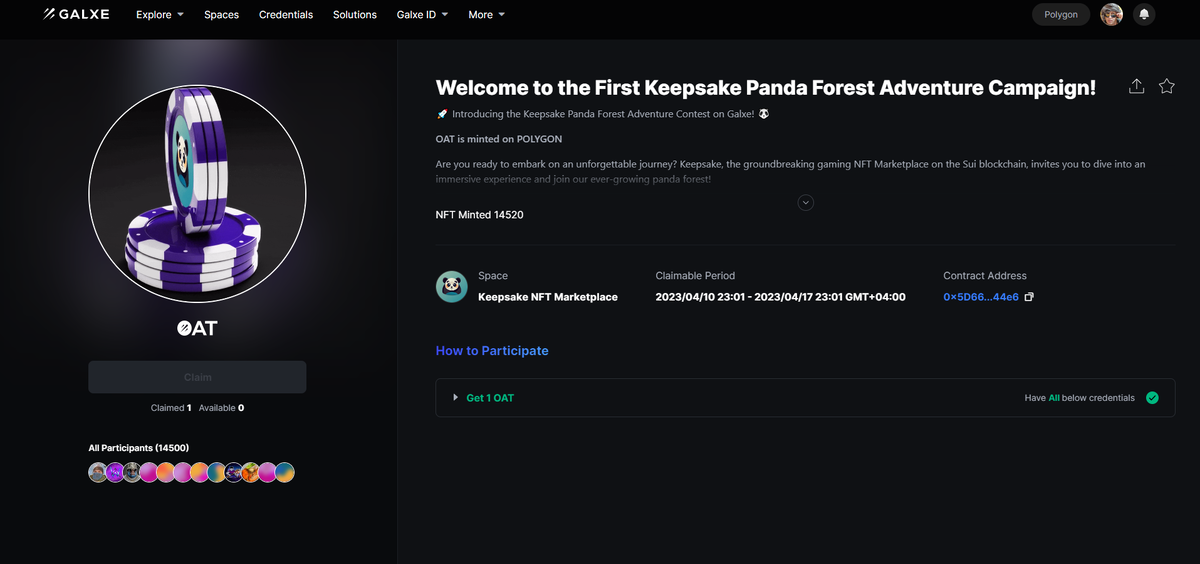Open the masked man participant avatar

(x=98, y=472)
